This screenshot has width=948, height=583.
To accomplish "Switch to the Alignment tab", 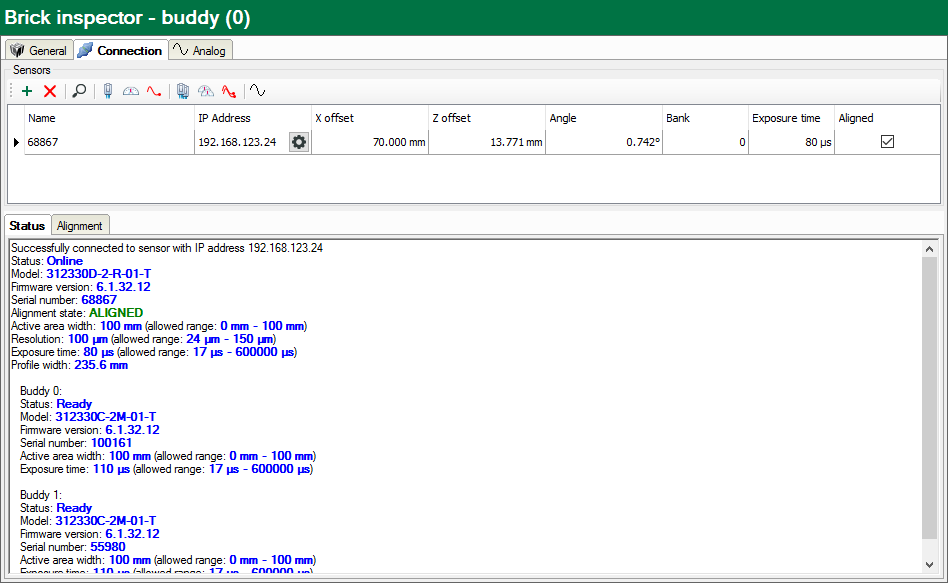I will pos(79,226).
